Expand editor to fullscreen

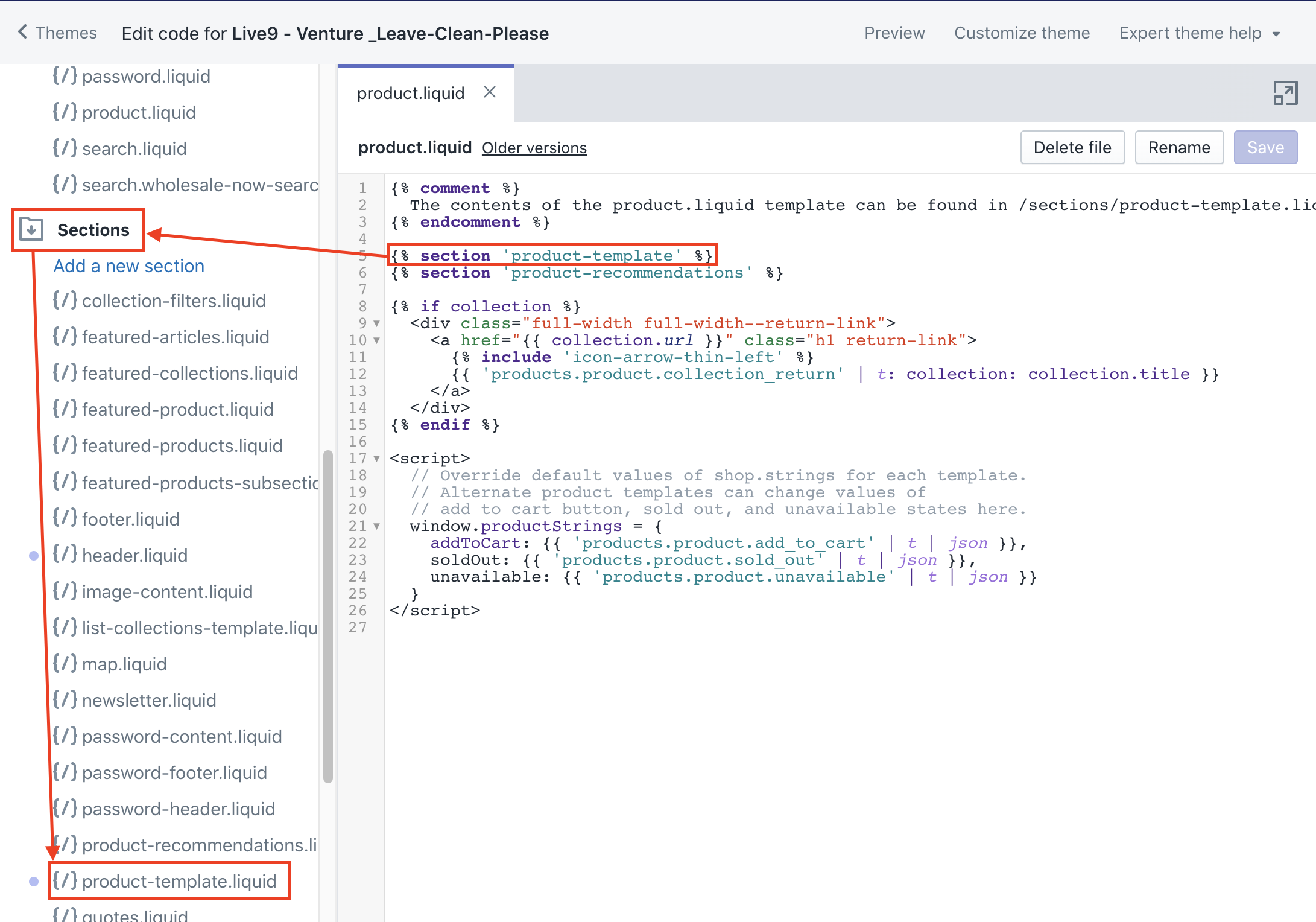[1285, 93]
